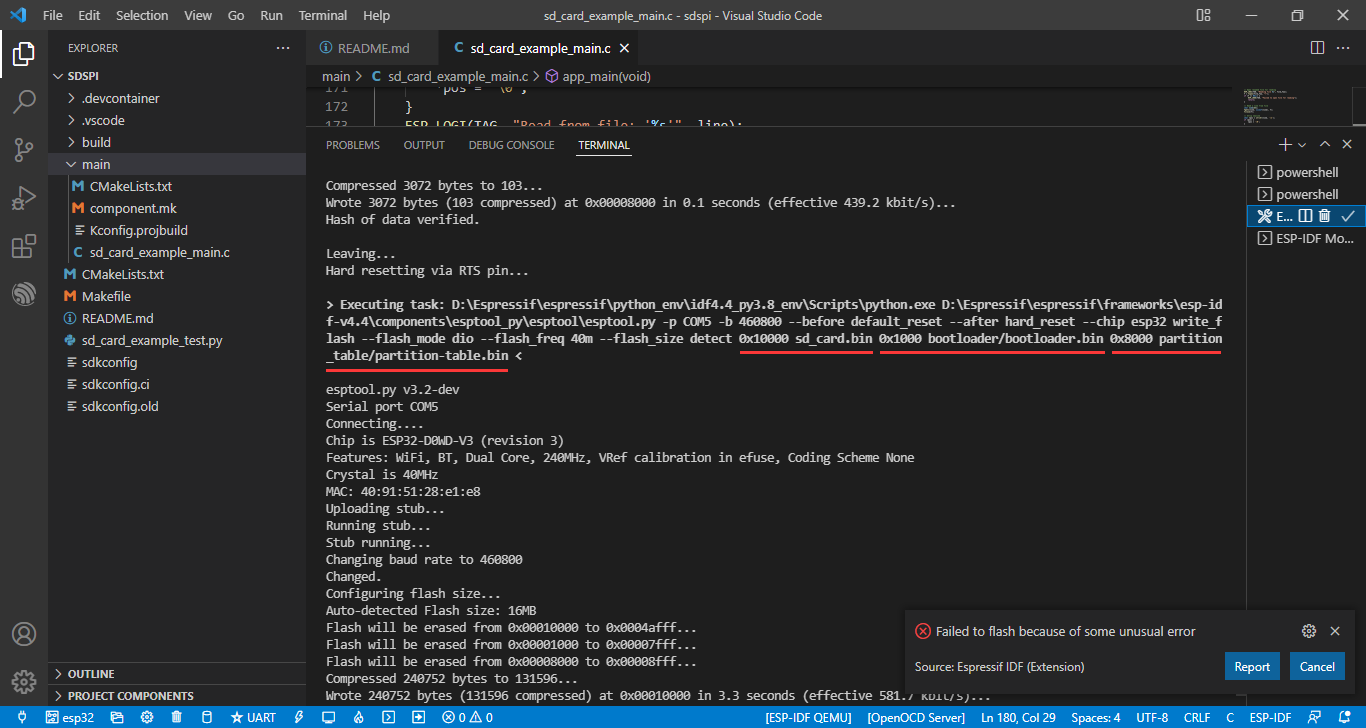The height and width of the screenshot is (728, 1366).
Task: Select serial port via plug icon
Action: click(x=22, y=717)
